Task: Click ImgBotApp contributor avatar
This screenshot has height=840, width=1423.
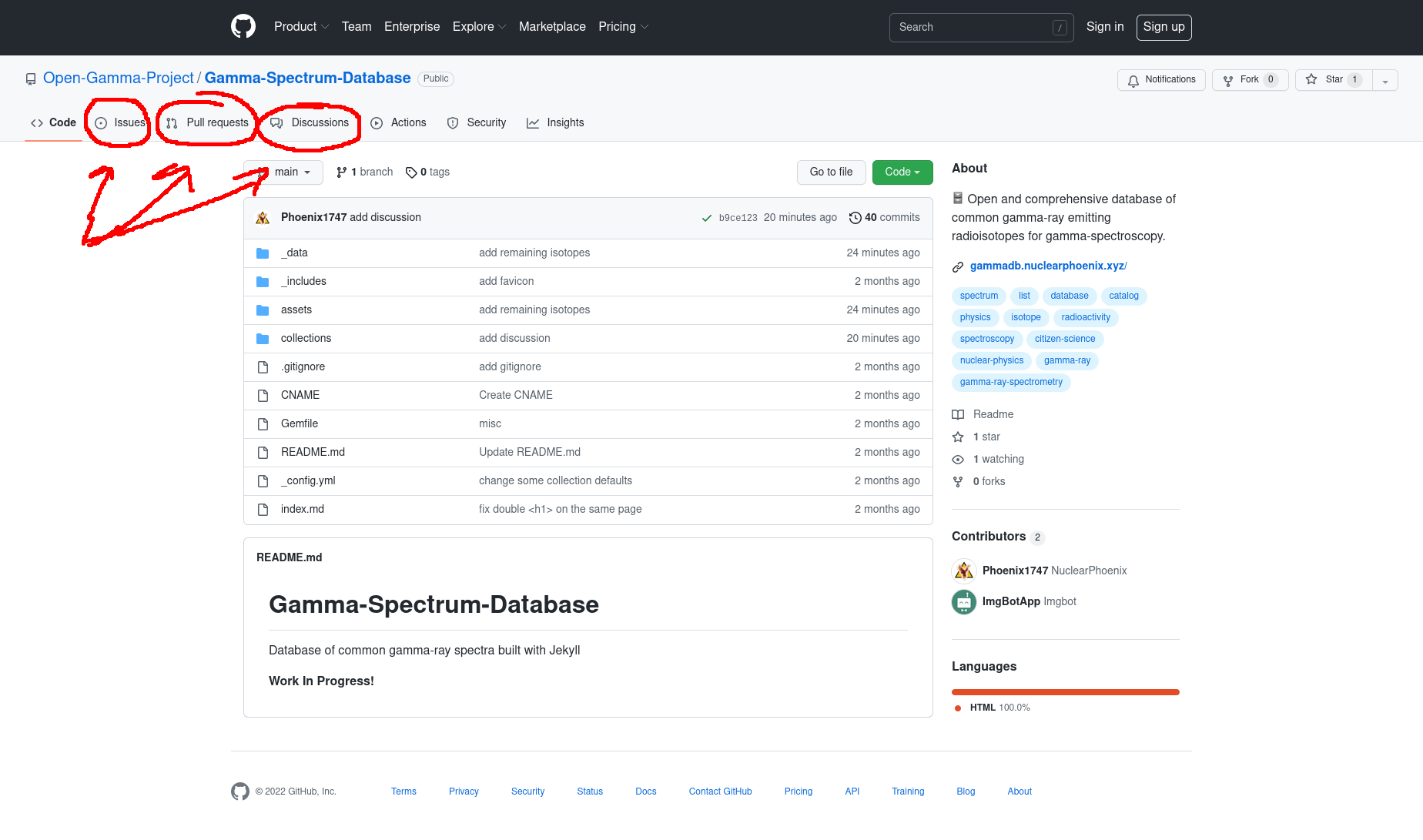Action: pos(964,602)
